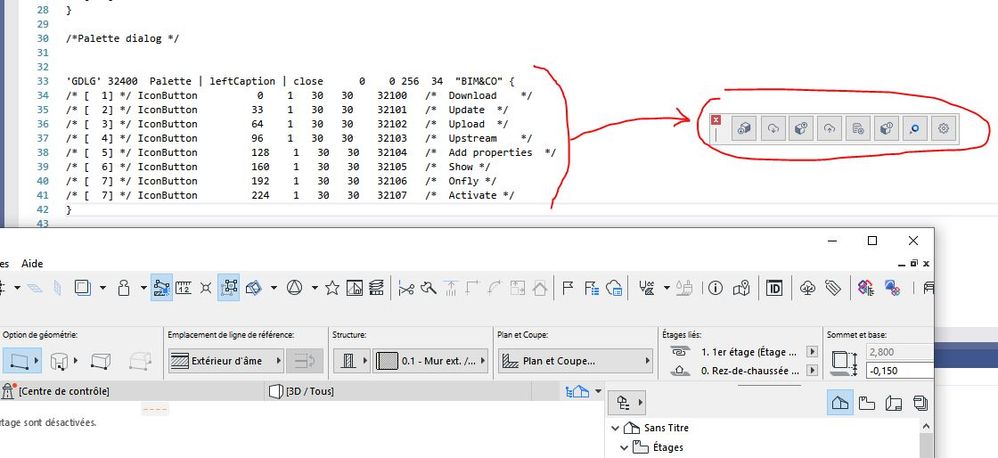The image size is (998, 458).
Task: Click the cloud-download Update button in palette
Action: [773, 128]
